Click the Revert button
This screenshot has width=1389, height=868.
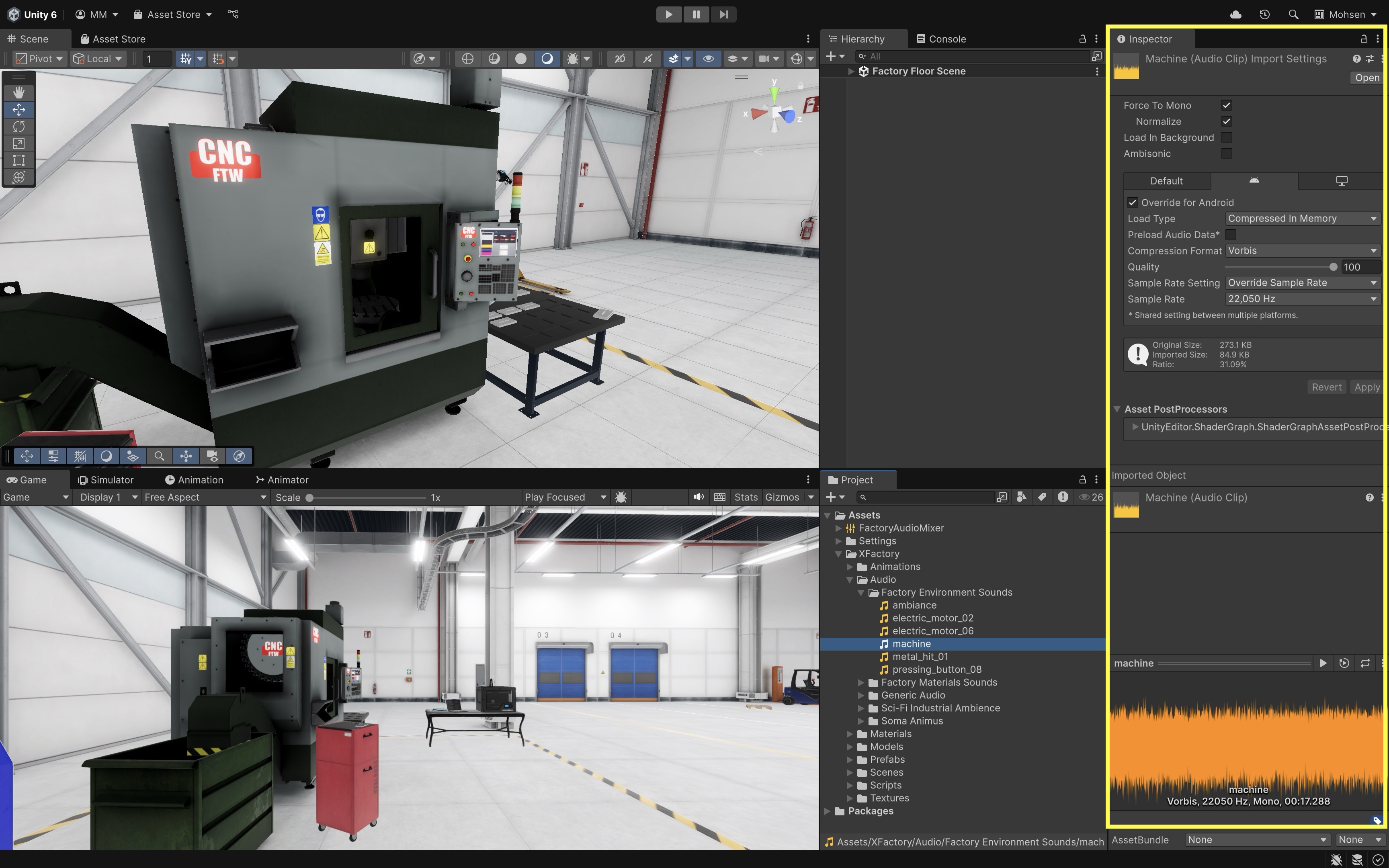1326,387
